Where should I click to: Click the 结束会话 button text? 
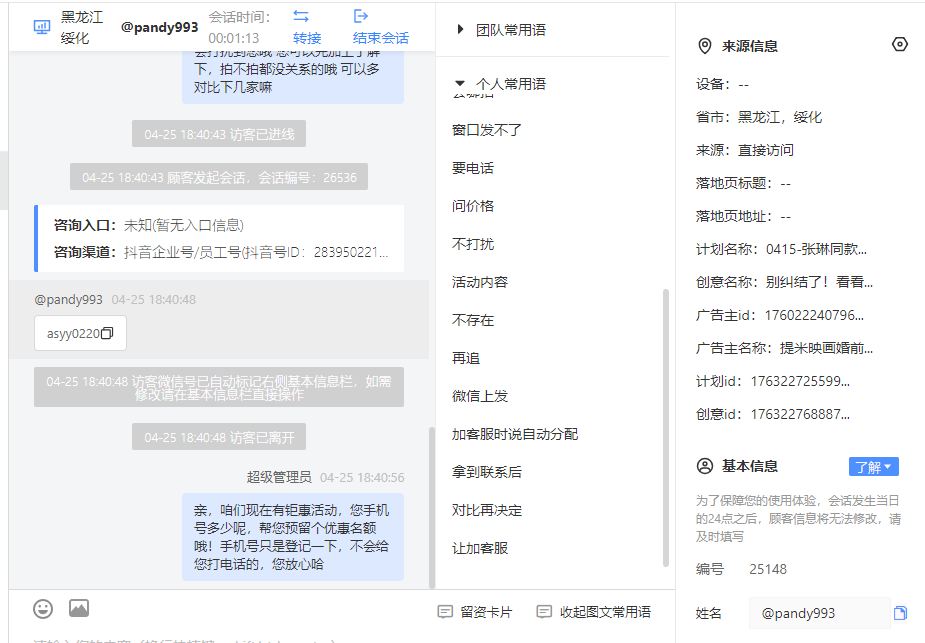(381, 38)
